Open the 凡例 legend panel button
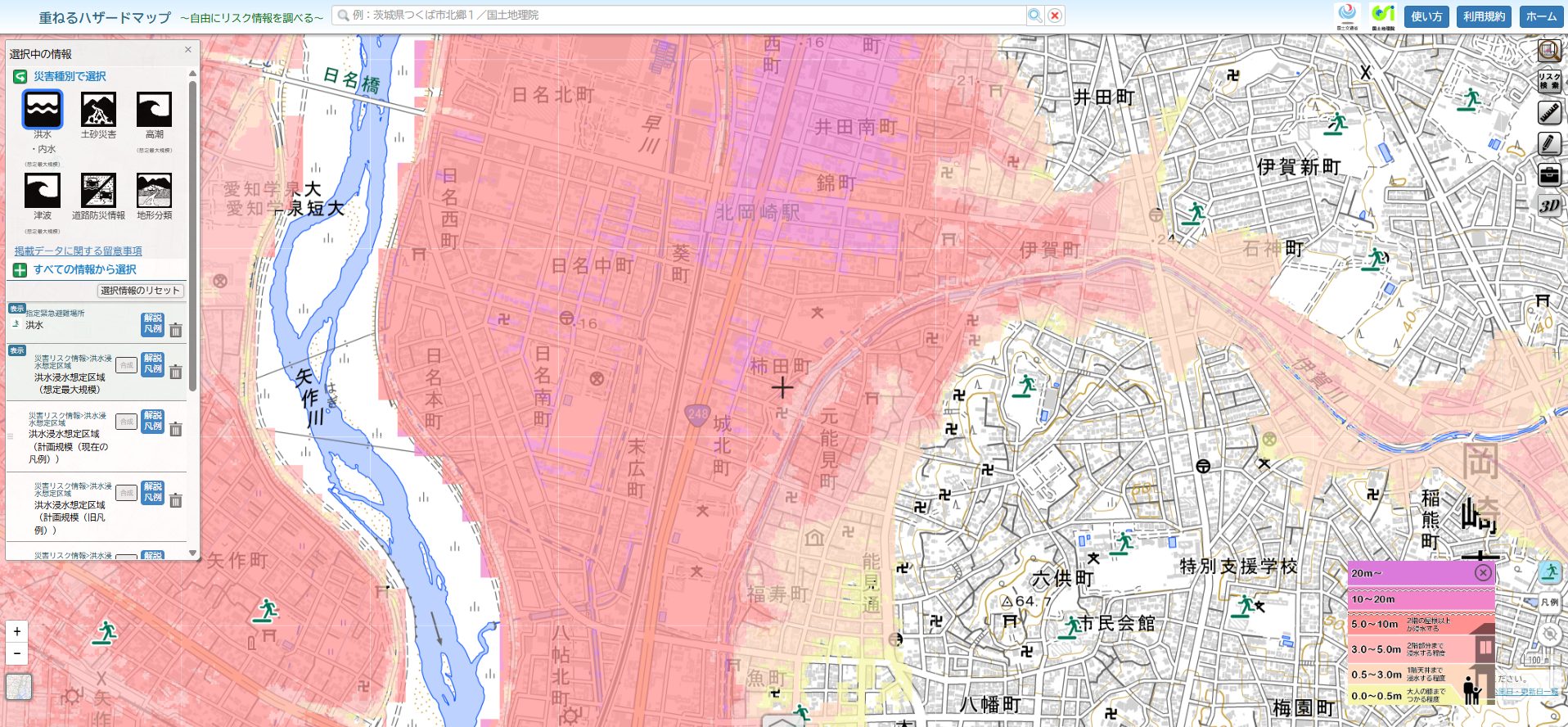The width and height of the screenshot is (1568, 727). point(1549,602)
